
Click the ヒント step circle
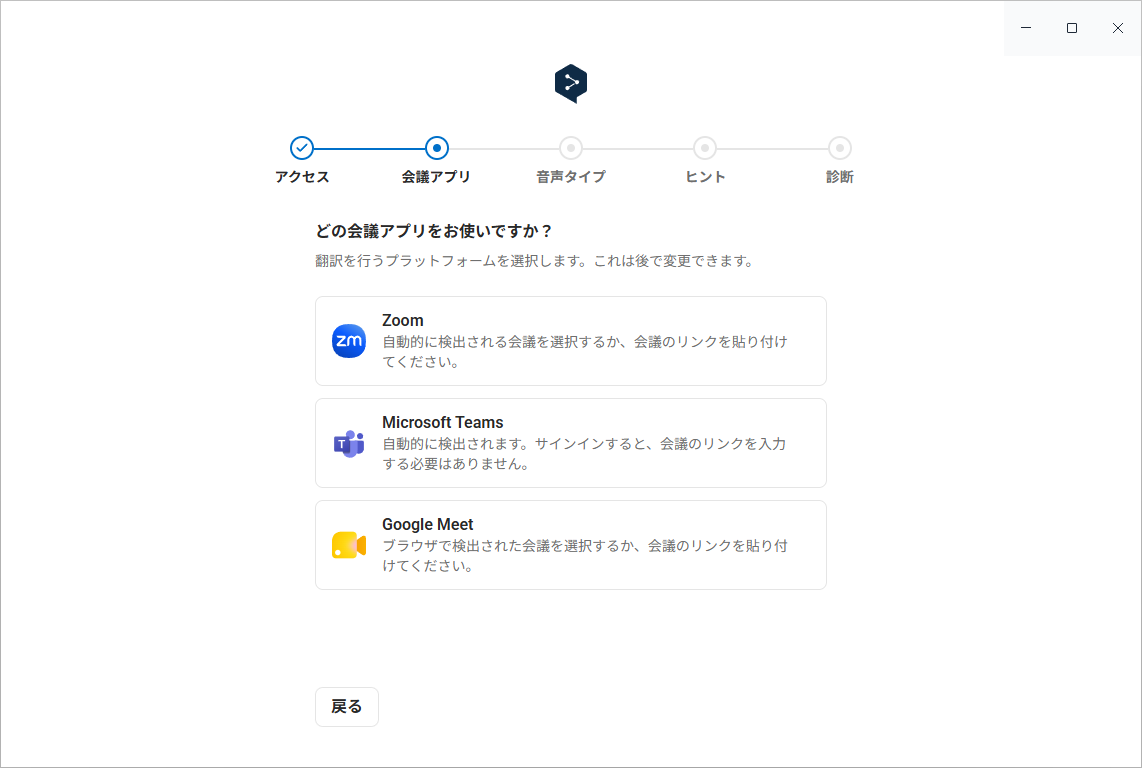[x=705, y=148]
